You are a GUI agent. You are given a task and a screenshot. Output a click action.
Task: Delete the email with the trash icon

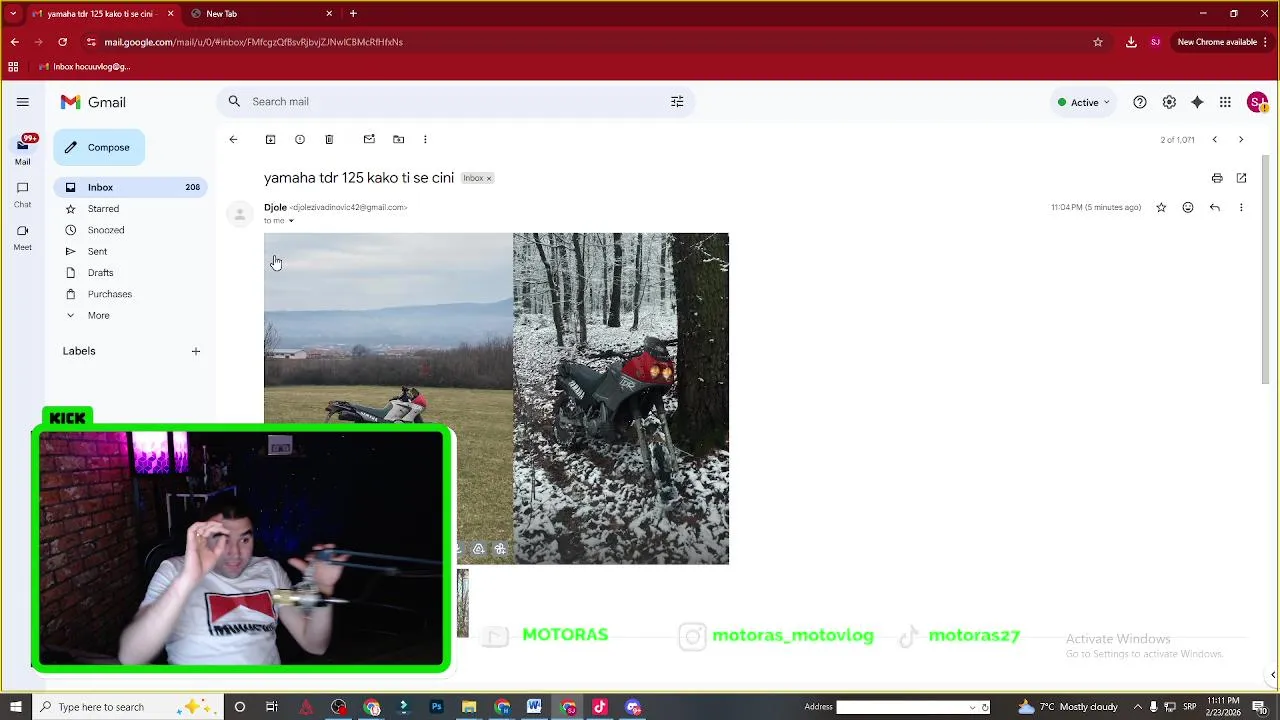tap(329, 139)
